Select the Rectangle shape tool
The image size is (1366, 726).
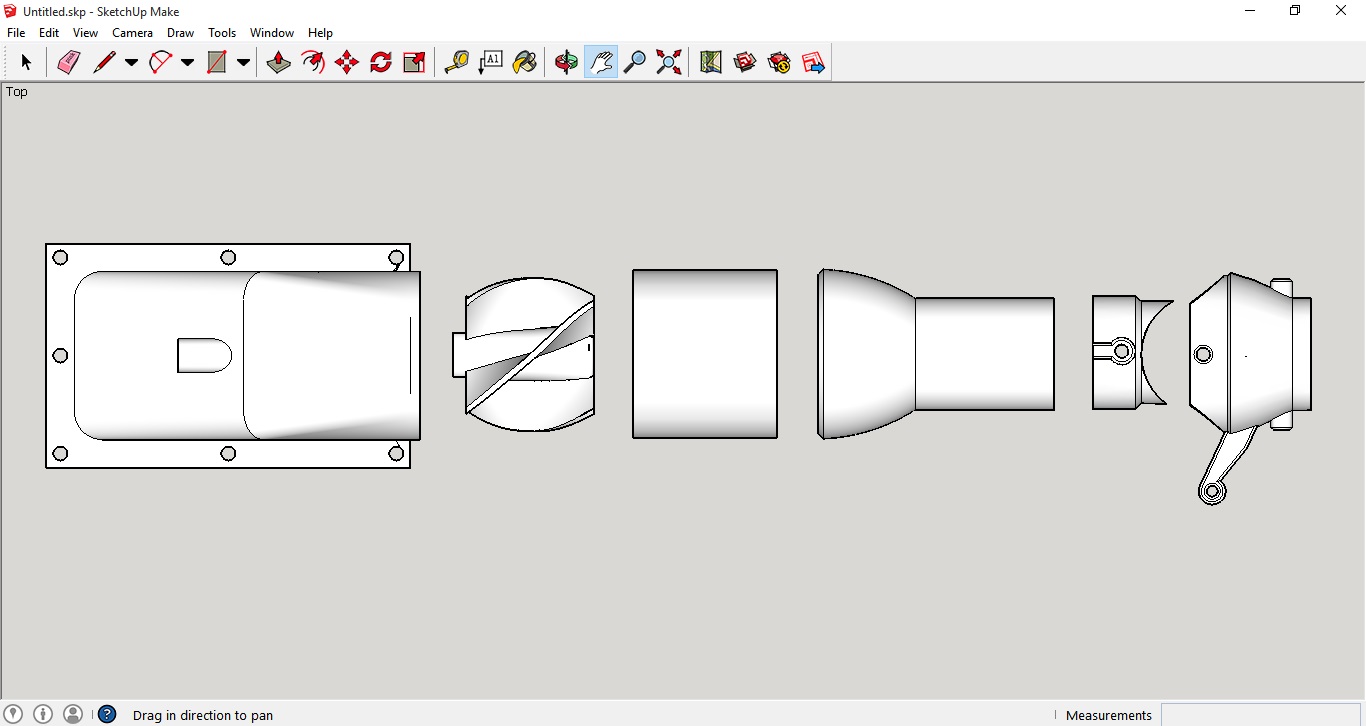pyautogui.click(x=216, y=62)
